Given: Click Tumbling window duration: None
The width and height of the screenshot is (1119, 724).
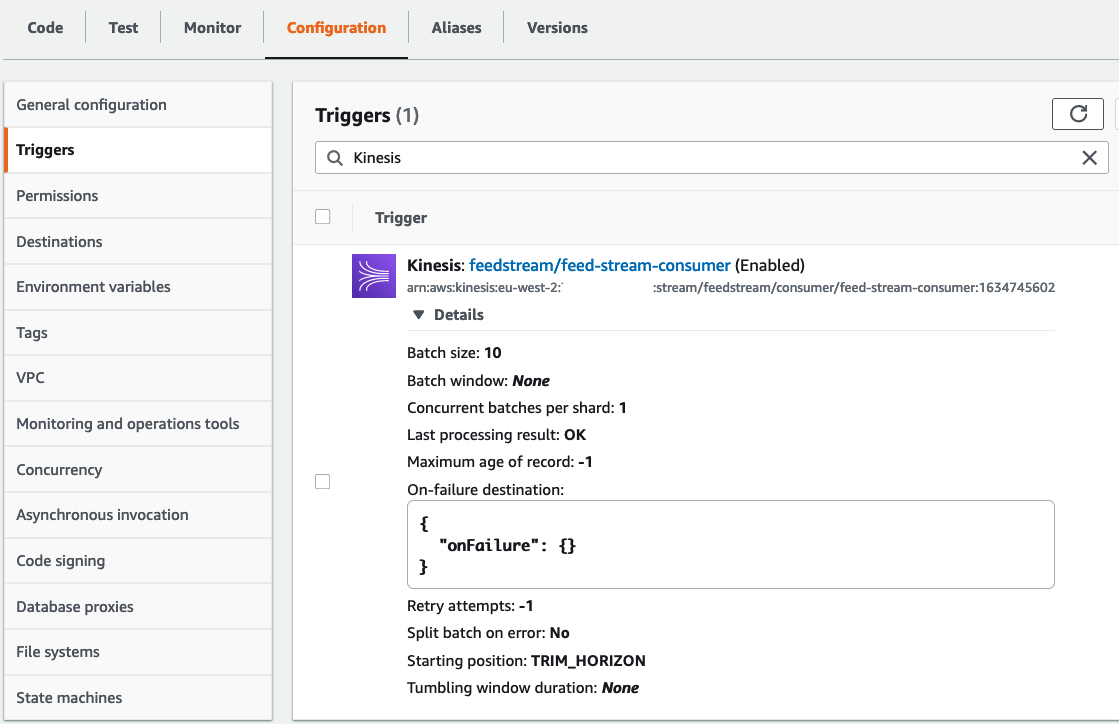Looking at the screenshot, I should 523,688.
